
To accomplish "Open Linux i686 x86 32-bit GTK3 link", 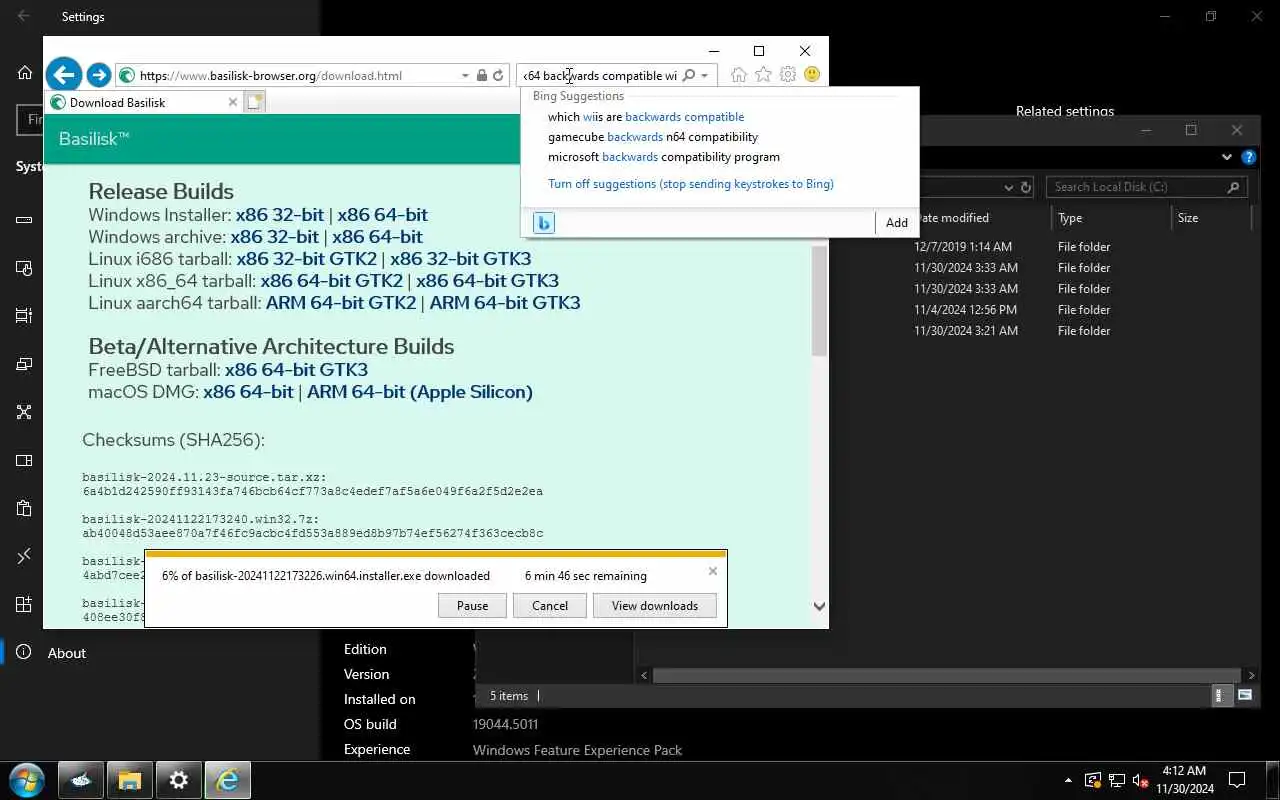I will click(460, 258).
